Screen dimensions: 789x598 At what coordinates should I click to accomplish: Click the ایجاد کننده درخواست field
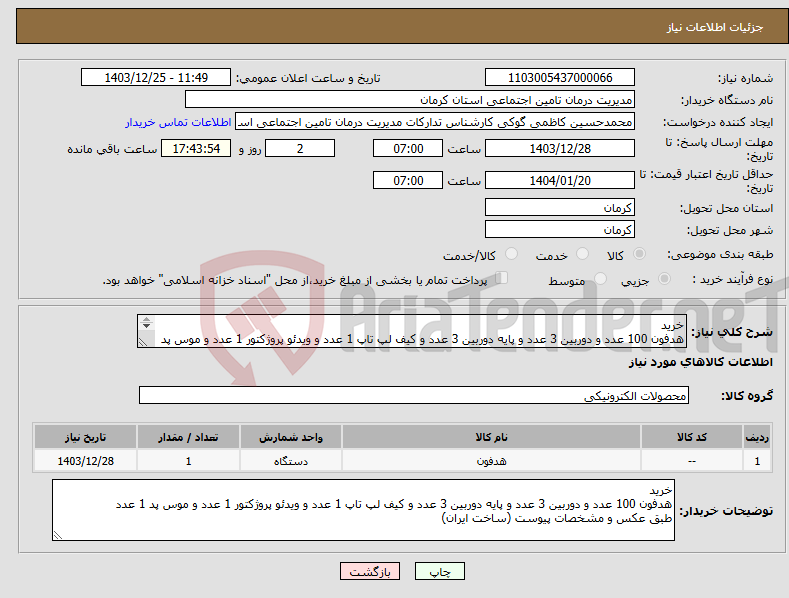pos(435,122)
